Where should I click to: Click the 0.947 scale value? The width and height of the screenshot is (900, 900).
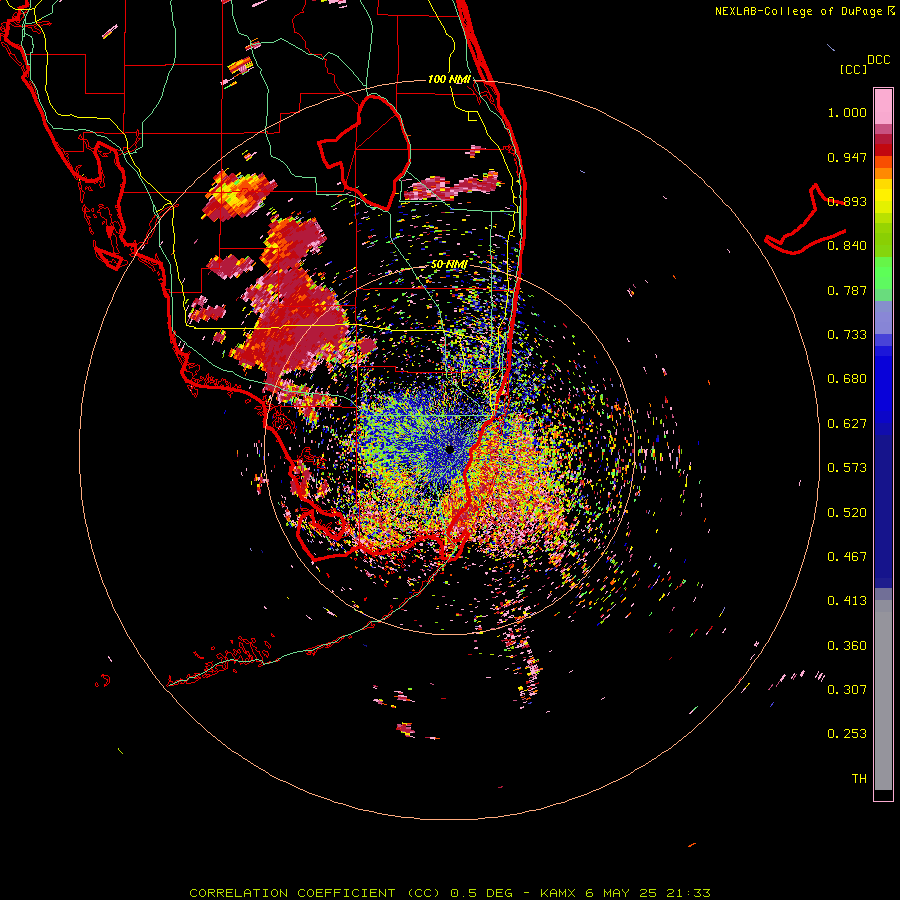click(x=847, y=157)
